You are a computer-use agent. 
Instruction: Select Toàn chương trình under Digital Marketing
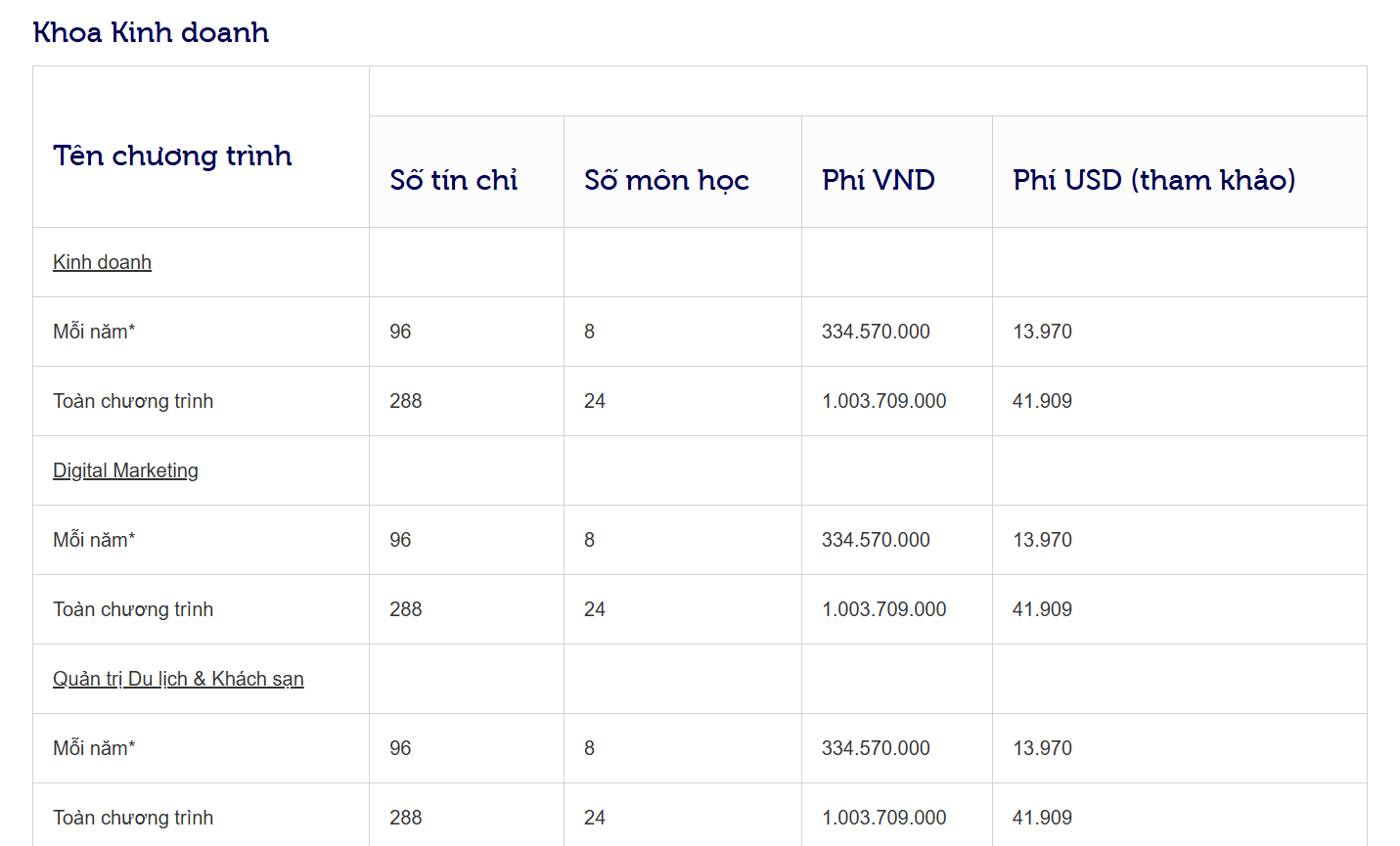pyautogui.click(x=133, y=609)
